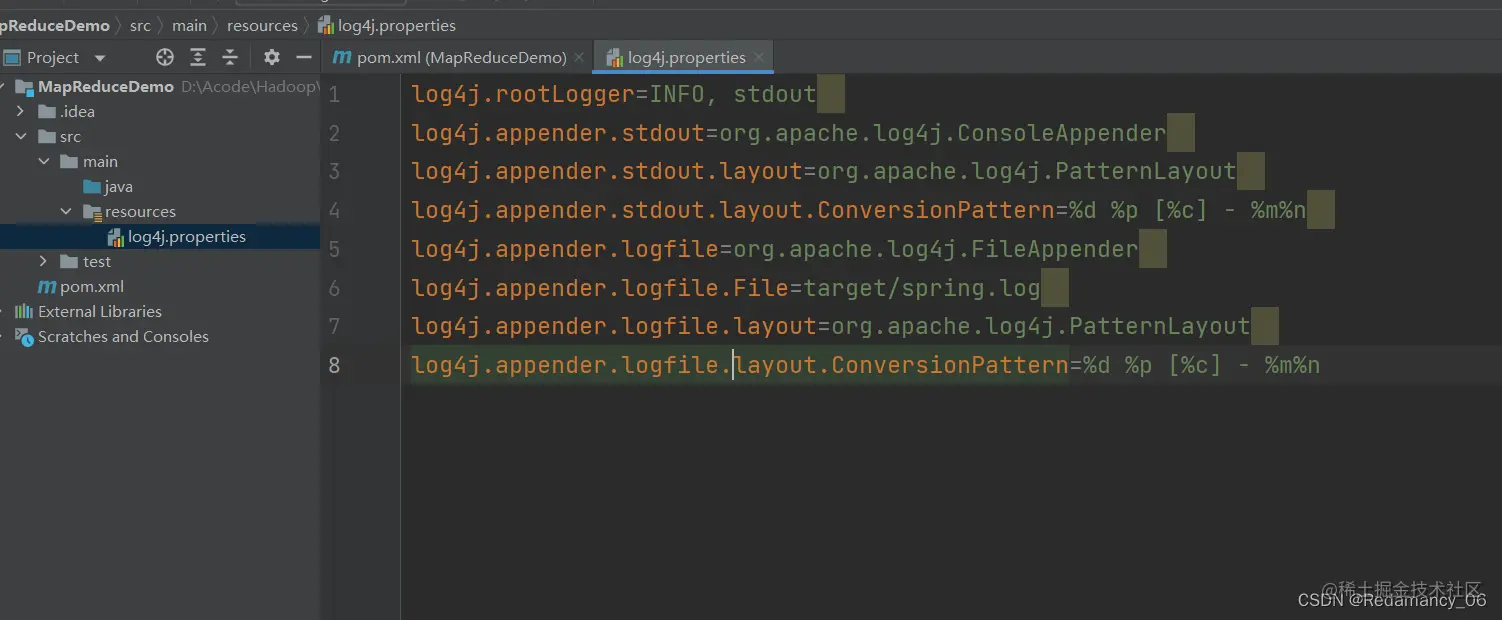Click the src breadcrumb in navigation bar
Screen dimensions: 1502x620
tap(140, 25)
